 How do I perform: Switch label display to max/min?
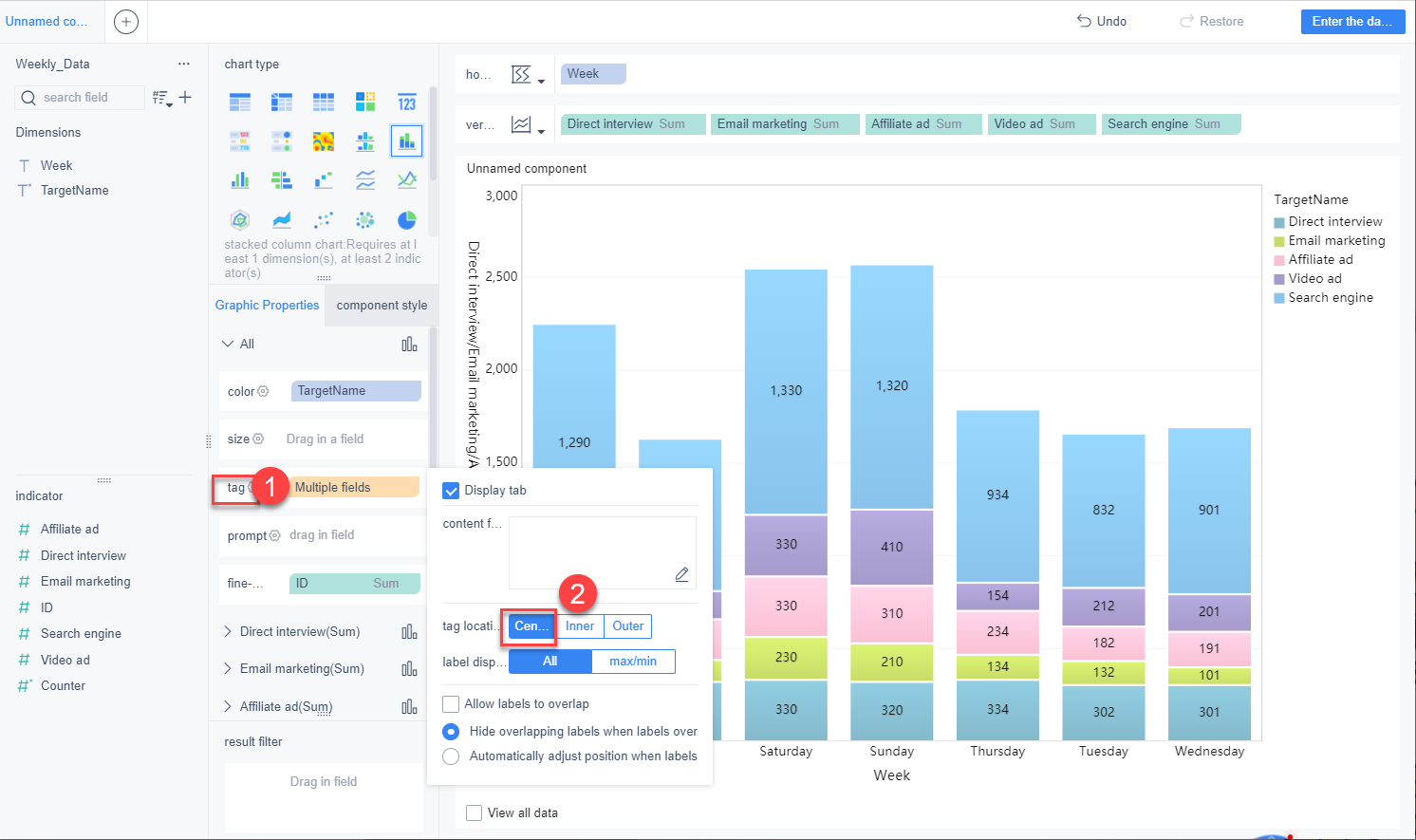(633, 662)
